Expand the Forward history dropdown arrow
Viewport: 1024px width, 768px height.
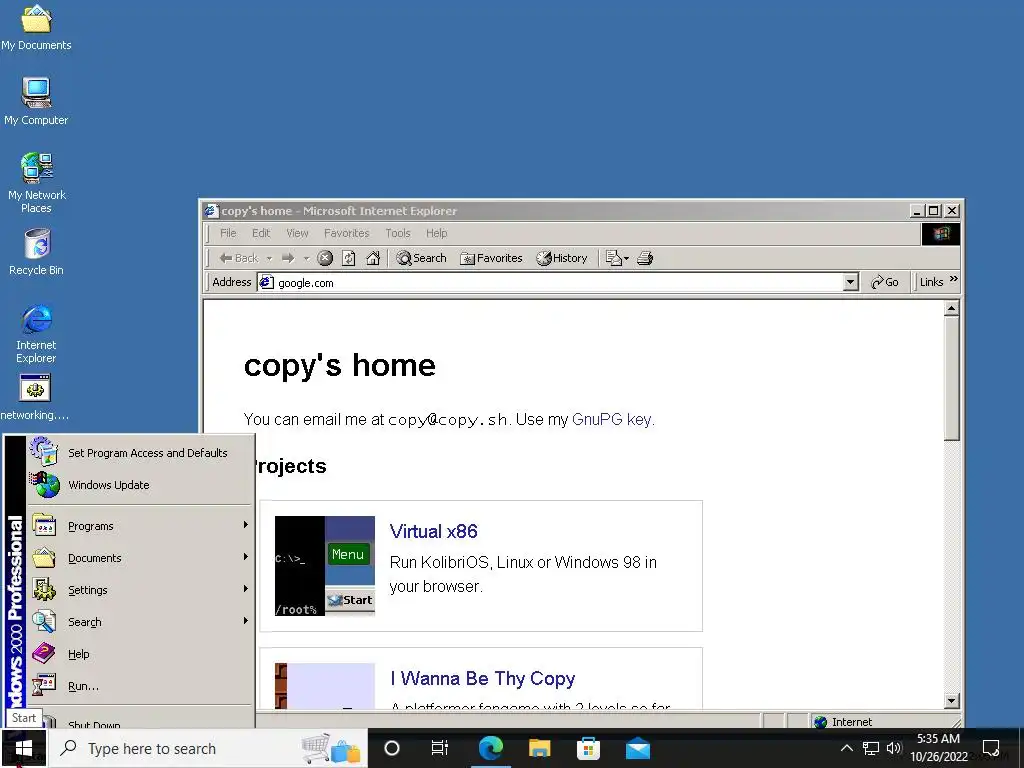[x=306, y=259]
